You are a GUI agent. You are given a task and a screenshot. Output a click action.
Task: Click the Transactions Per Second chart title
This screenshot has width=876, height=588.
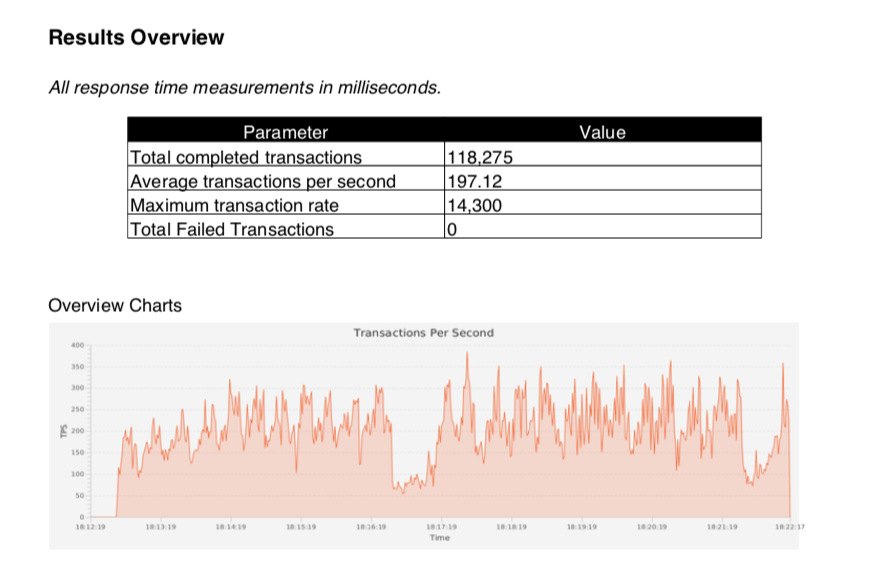(x=424, y=333)
